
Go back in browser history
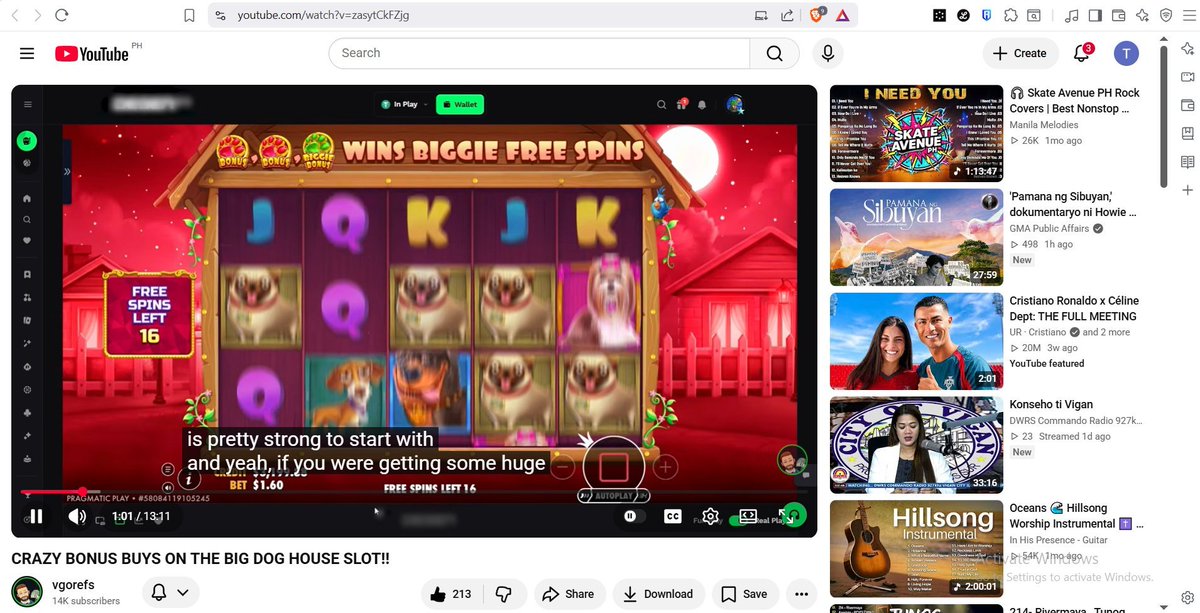[13, 15]
